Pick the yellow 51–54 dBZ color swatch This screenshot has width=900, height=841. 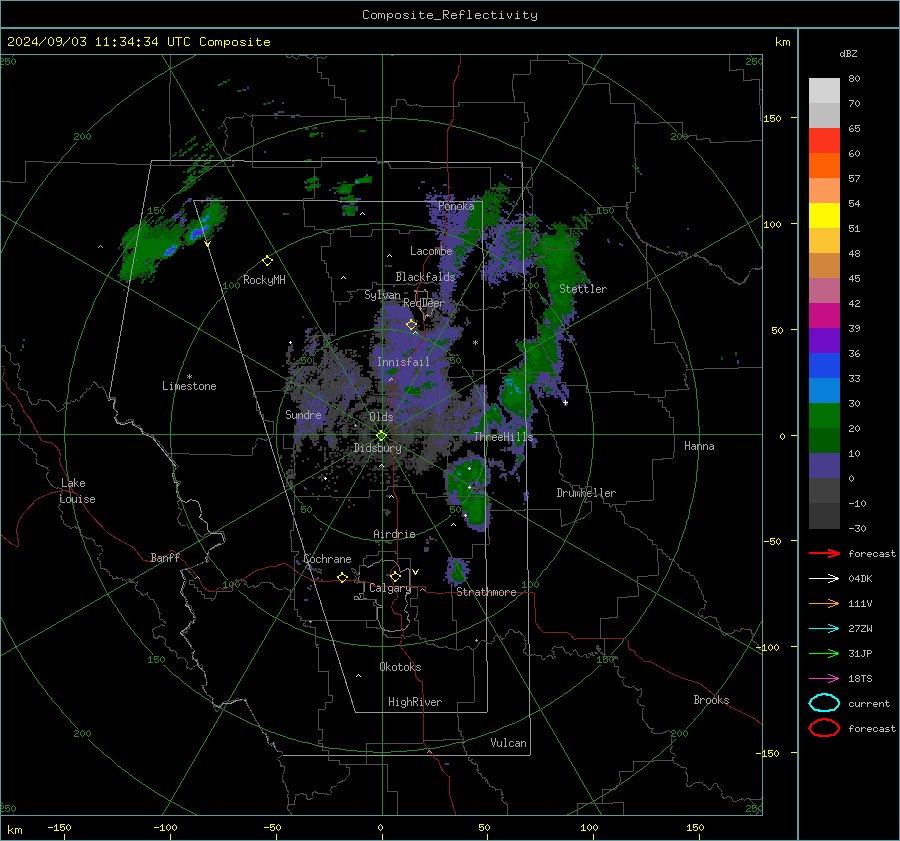(824, 216)
